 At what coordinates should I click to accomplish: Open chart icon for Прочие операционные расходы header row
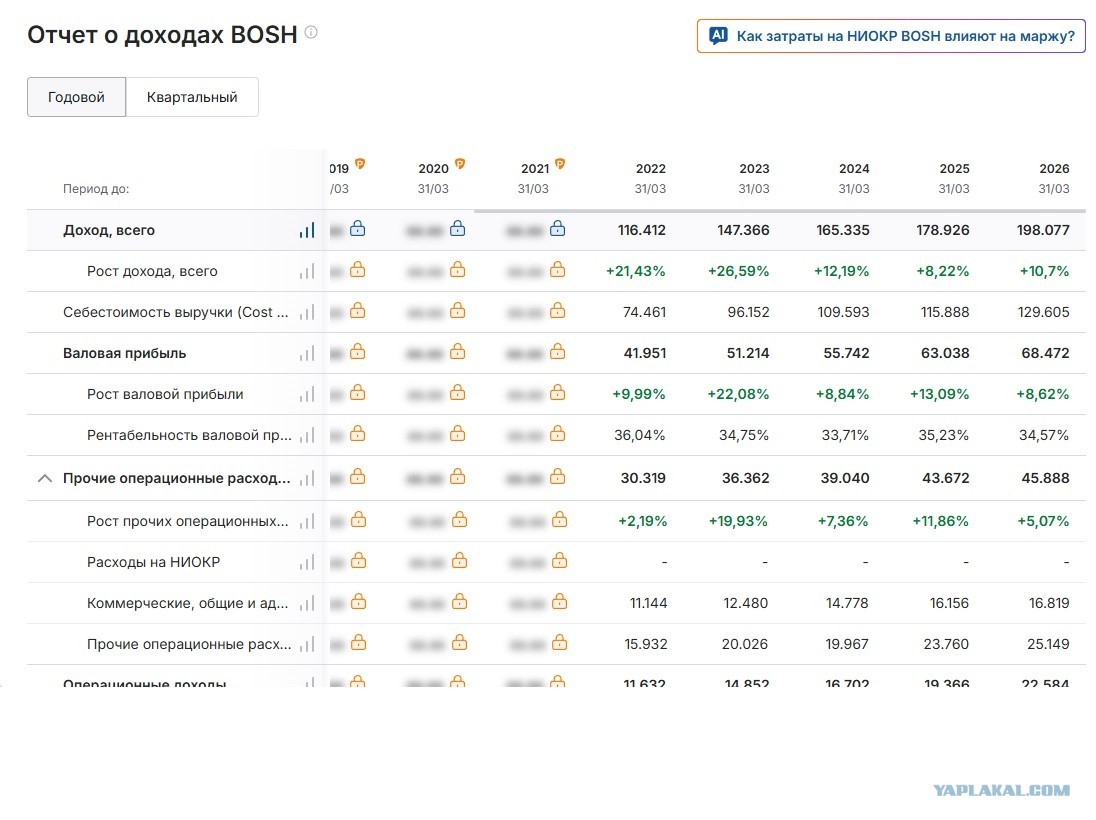click(307, 478)
